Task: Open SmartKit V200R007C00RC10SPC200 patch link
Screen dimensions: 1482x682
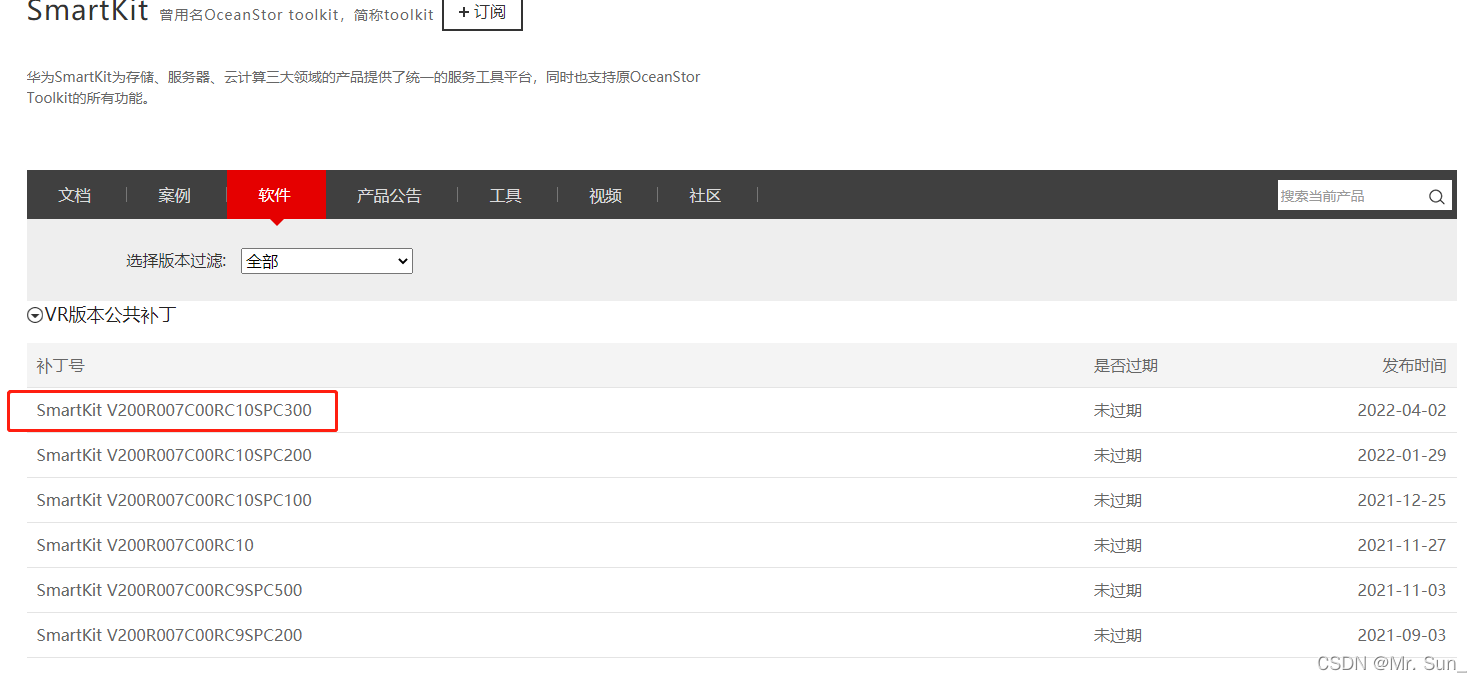Action: (174, 455)
